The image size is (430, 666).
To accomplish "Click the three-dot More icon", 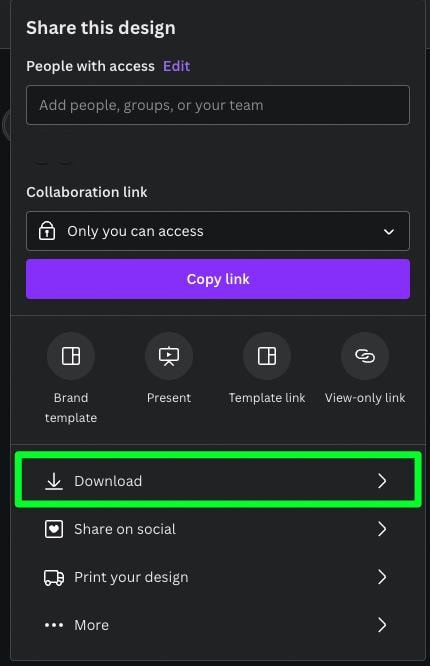I will [54, 625].
